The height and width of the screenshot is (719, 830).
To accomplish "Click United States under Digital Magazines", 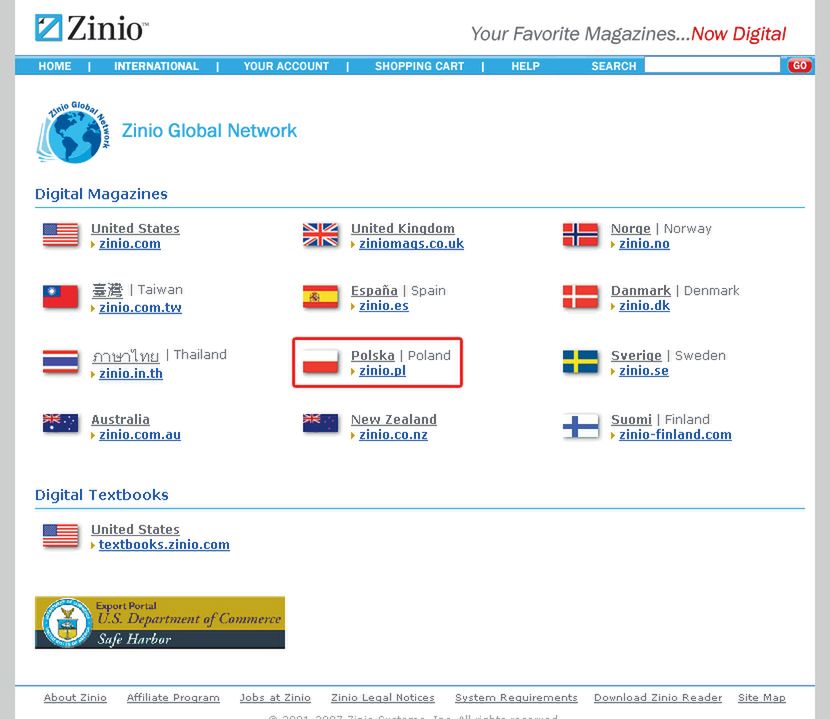I will (x=135, y=228).
